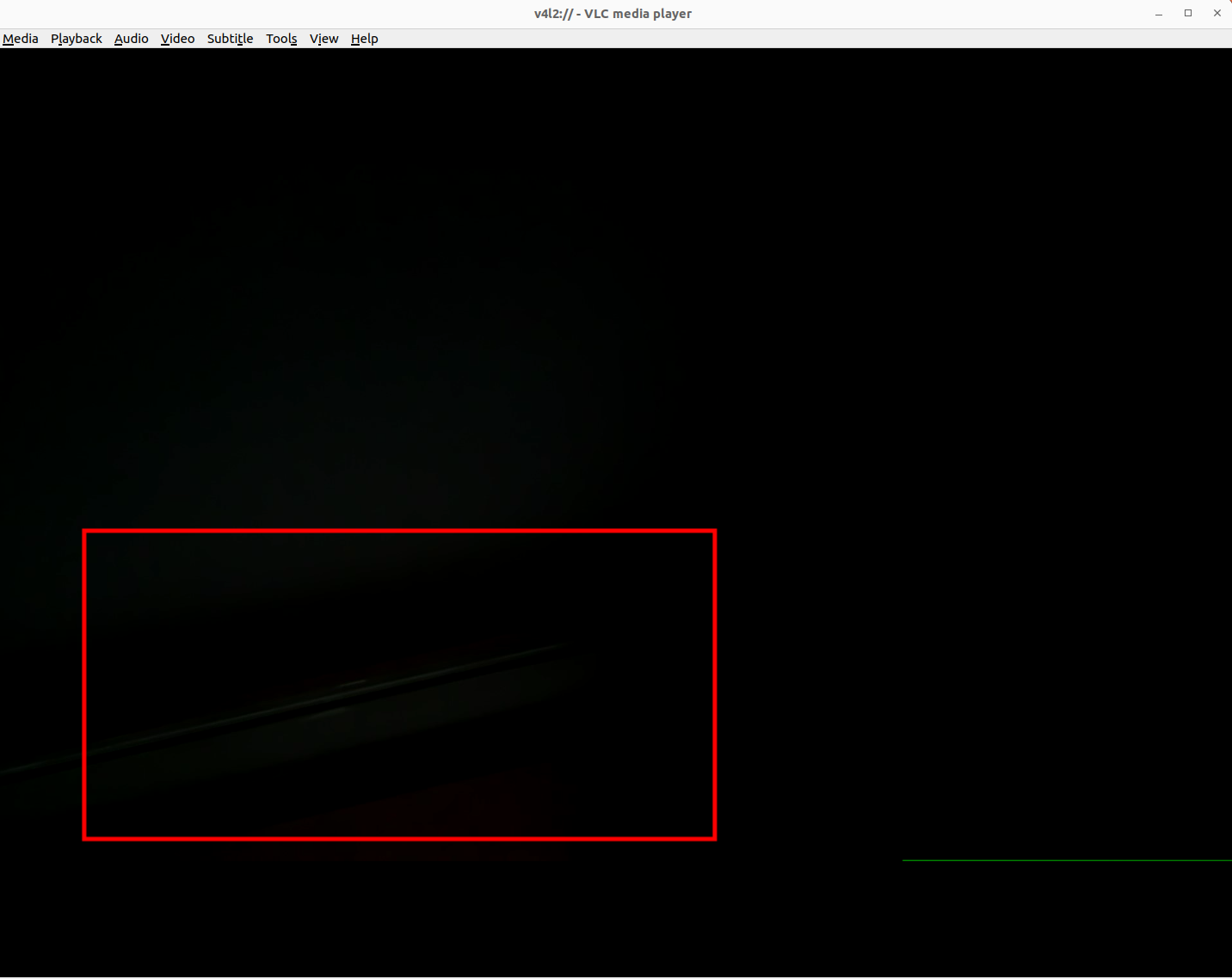The image size is (1232, 979).
Task: Click the red rectangle's top-right corner
Action: pyautogui.click(x=714, y=532)
